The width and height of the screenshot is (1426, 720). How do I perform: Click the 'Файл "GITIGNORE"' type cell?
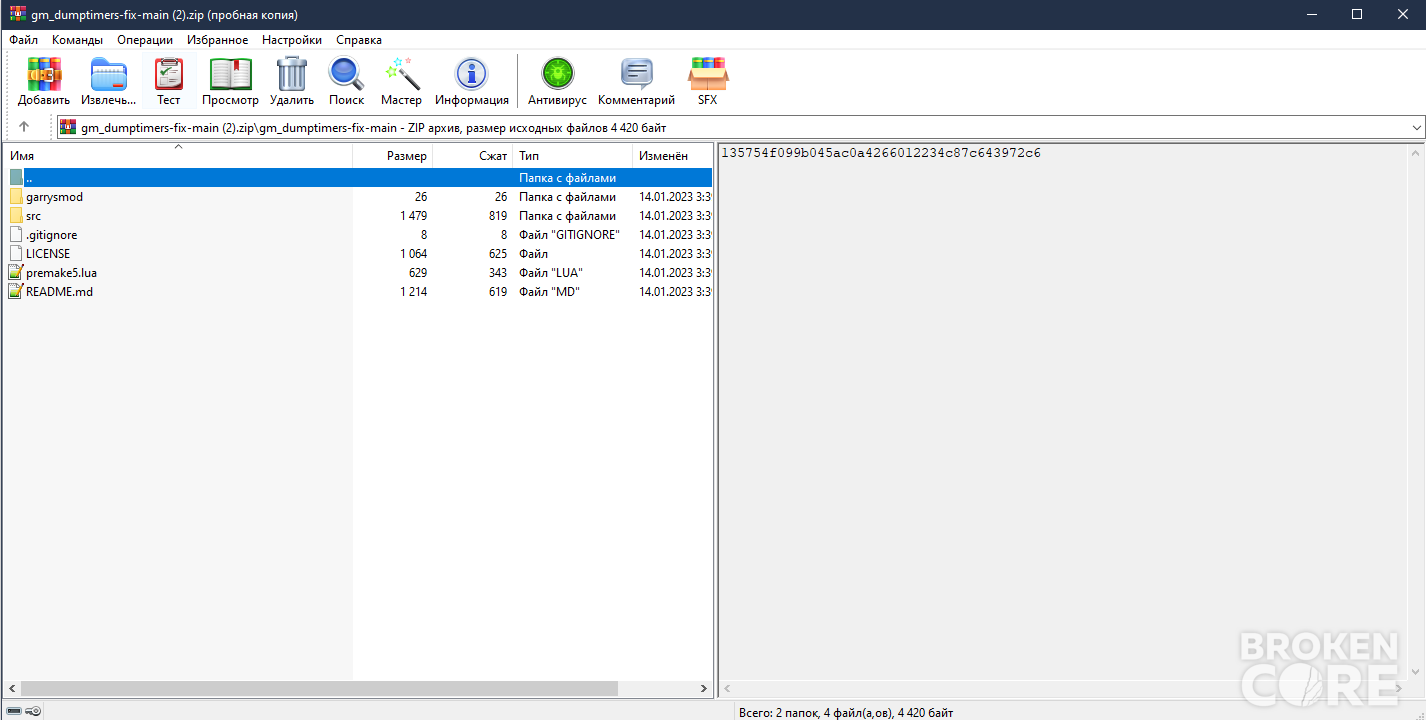point(569,235)
